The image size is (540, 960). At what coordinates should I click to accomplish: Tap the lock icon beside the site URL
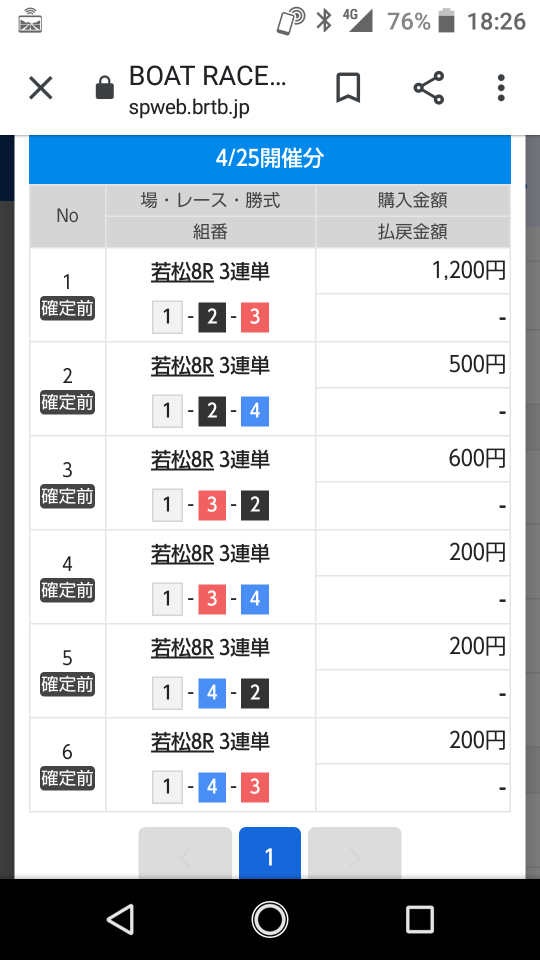coord(105,88)
